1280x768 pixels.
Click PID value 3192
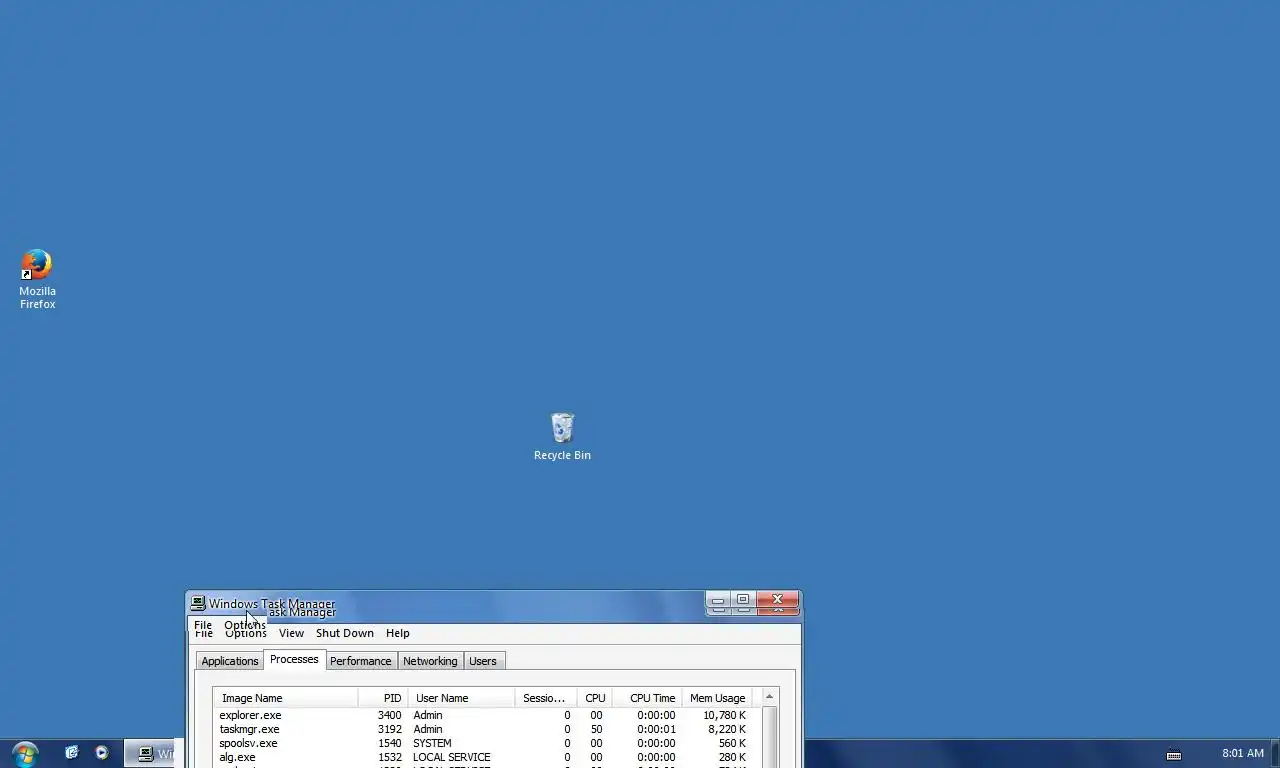pos(389,729)
